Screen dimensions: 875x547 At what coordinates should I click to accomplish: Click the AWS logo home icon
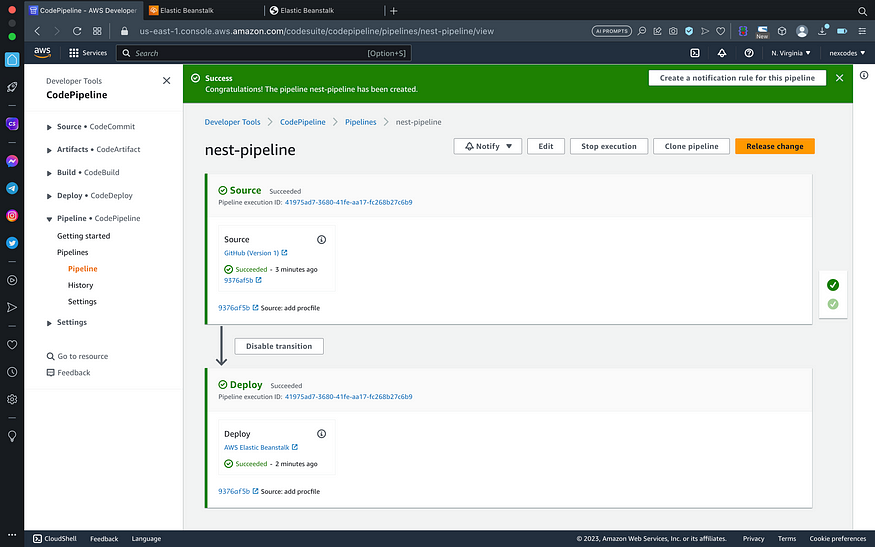pyautogui.click(x=42, y=52)
